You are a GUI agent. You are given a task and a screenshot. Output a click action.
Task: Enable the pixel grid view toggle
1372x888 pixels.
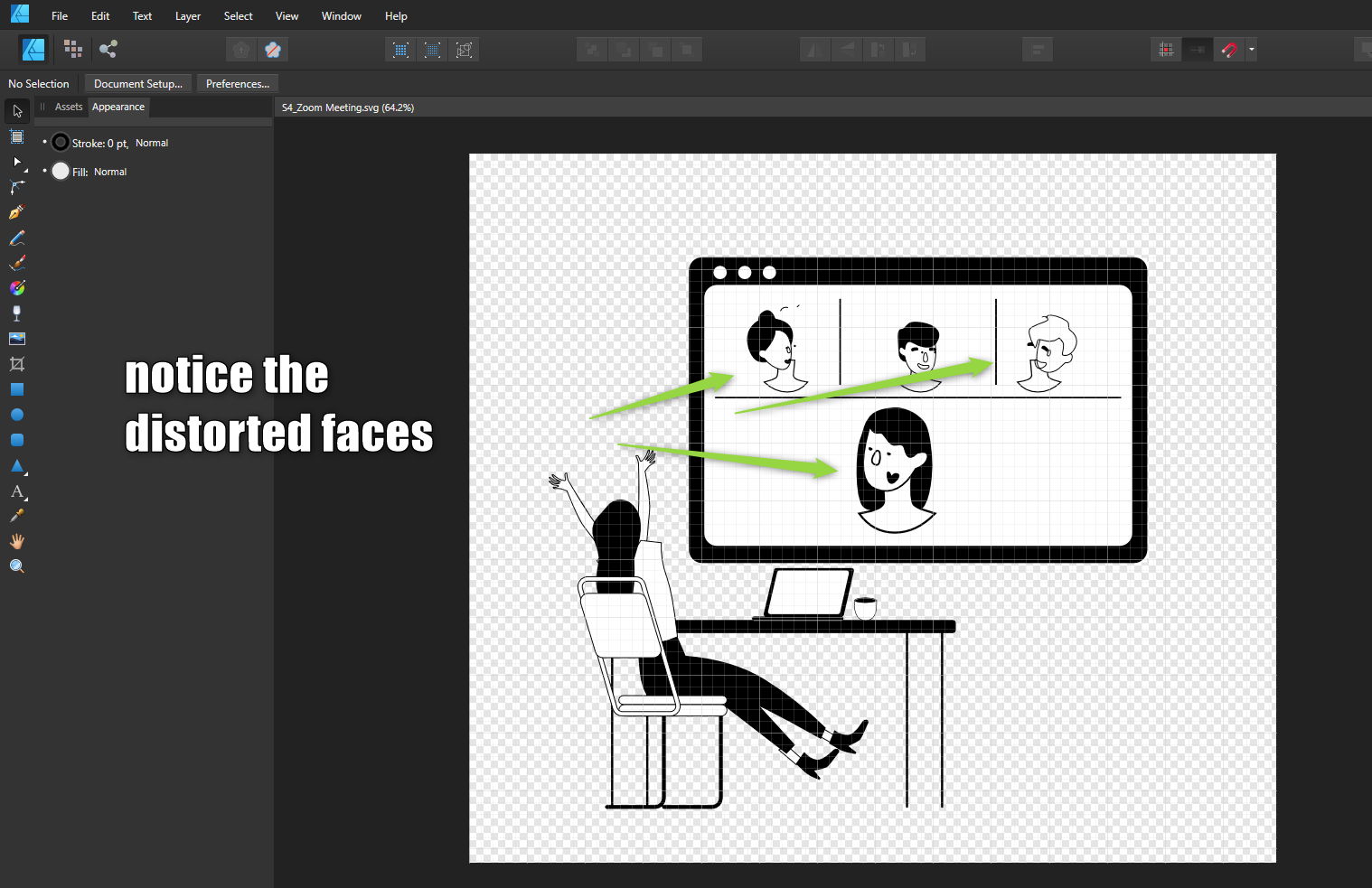pos(1165,49)
